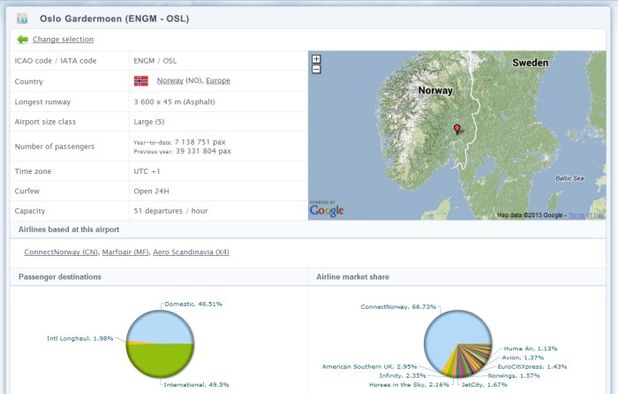Click the Baltic Sea label on the map
Image resolution: width=618 pixels, height=394 pixels.
[x=570, y=178]
